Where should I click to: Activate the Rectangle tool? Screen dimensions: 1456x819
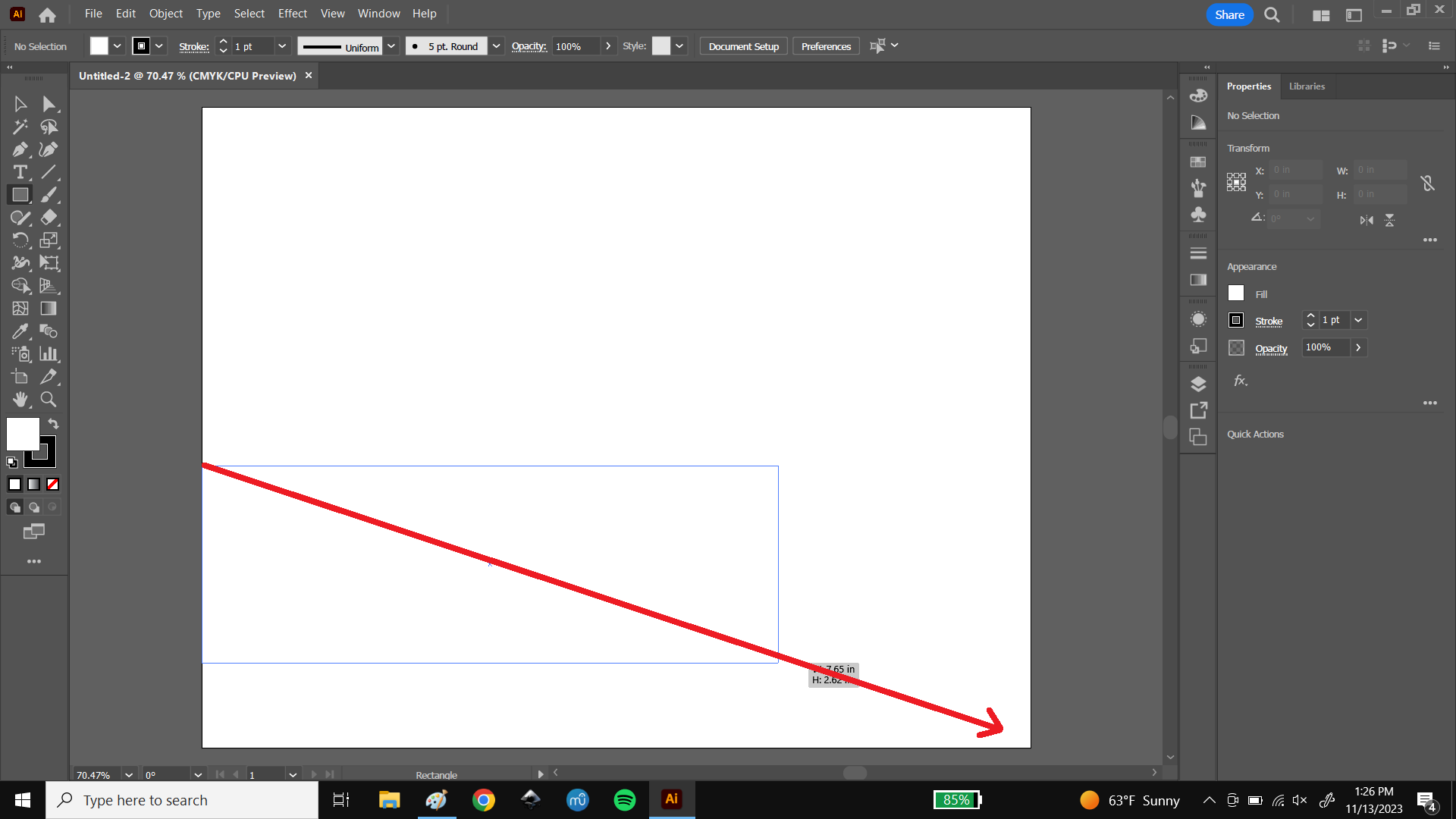[x=20, y=195]
